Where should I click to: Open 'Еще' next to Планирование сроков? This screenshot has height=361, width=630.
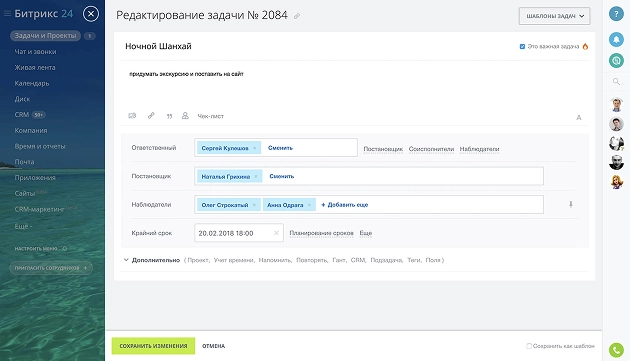[x=366, y=233]
